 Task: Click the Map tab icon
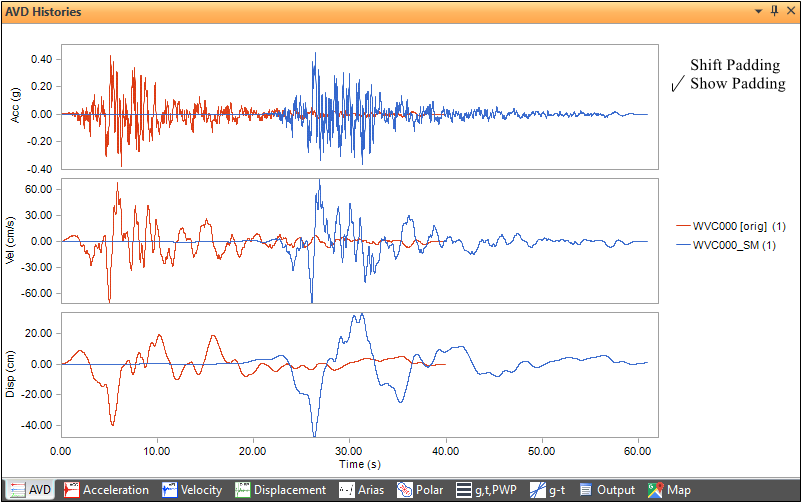pos(655,490)
